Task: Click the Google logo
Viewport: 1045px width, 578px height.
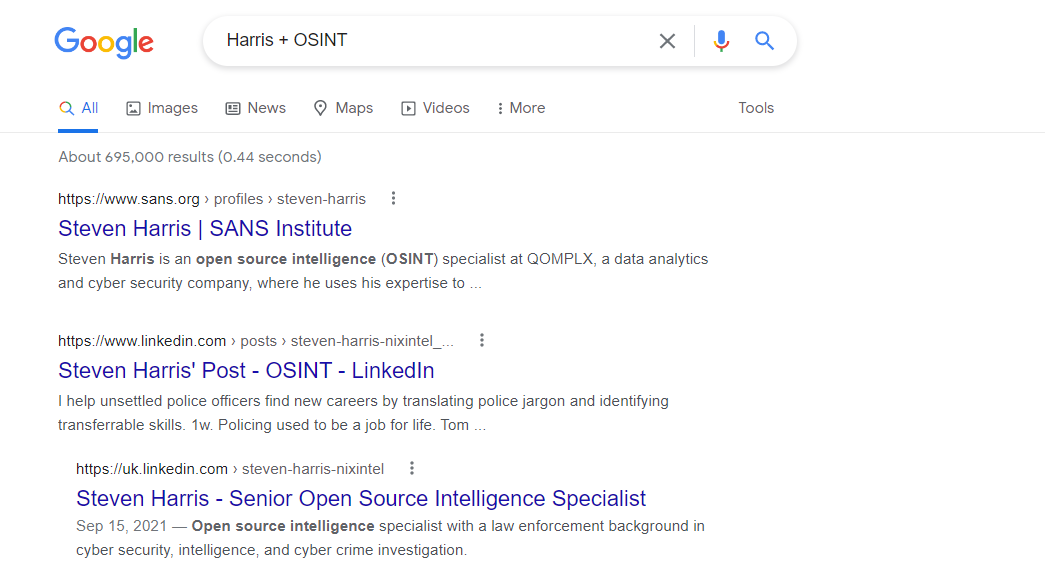Action: pos(104,42)
